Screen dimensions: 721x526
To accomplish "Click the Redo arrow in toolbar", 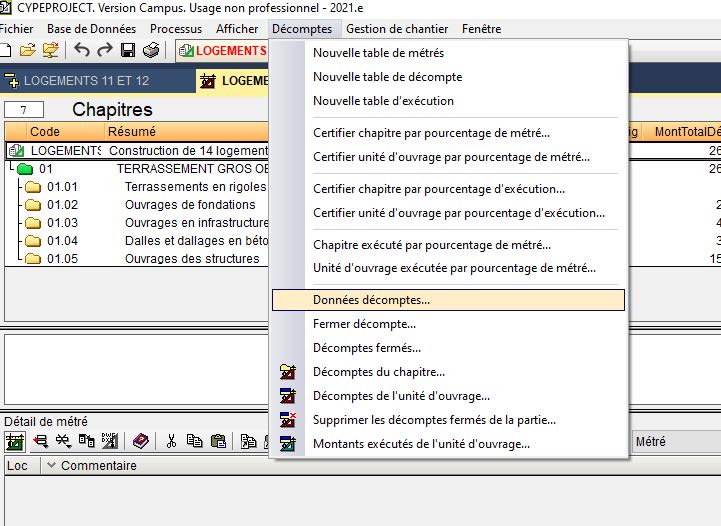I will (x=104, y=50).
